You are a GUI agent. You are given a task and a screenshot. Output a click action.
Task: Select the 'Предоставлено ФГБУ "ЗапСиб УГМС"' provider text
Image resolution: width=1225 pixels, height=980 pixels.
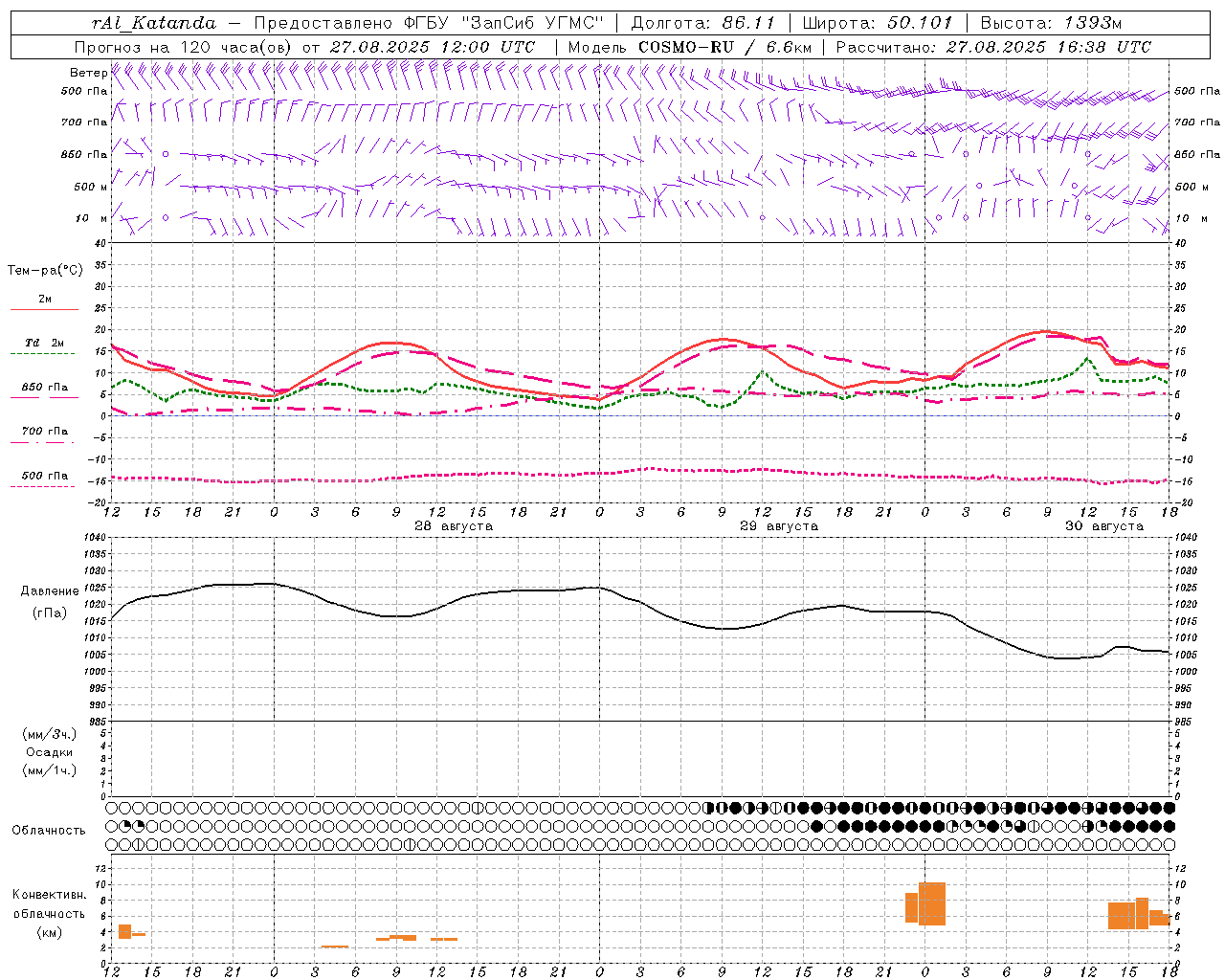click(x=429, y=23)
